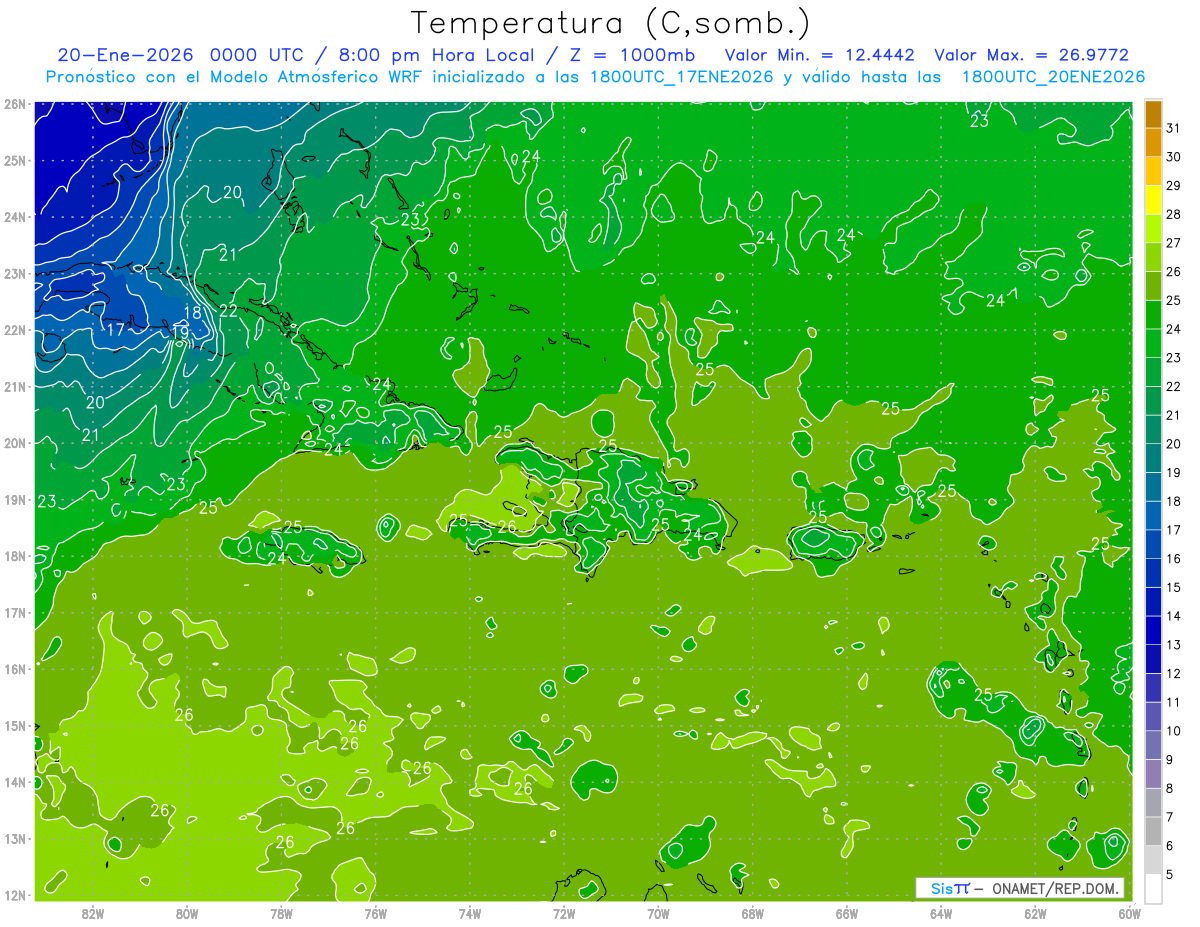The height and width of the screenshot is (927, 1200).
Task: Click the dark orange swatch above 31
Action: click(x=1153, y=114)
